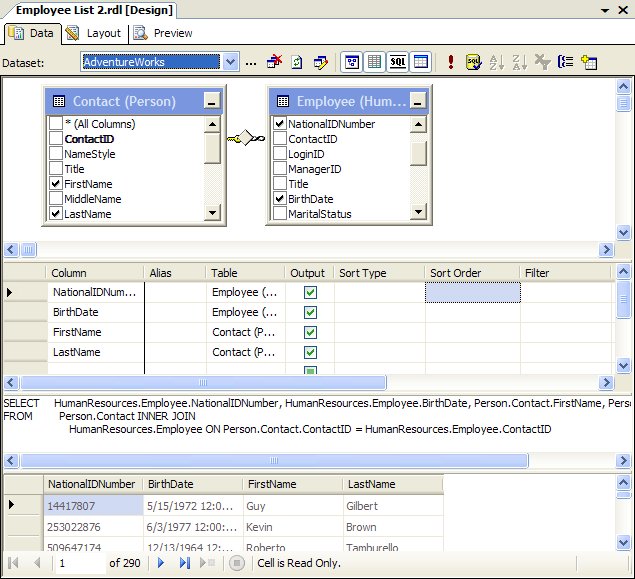Click the Run query exclamation icon
The image size is (635, 579).
(x=451, y=62)
